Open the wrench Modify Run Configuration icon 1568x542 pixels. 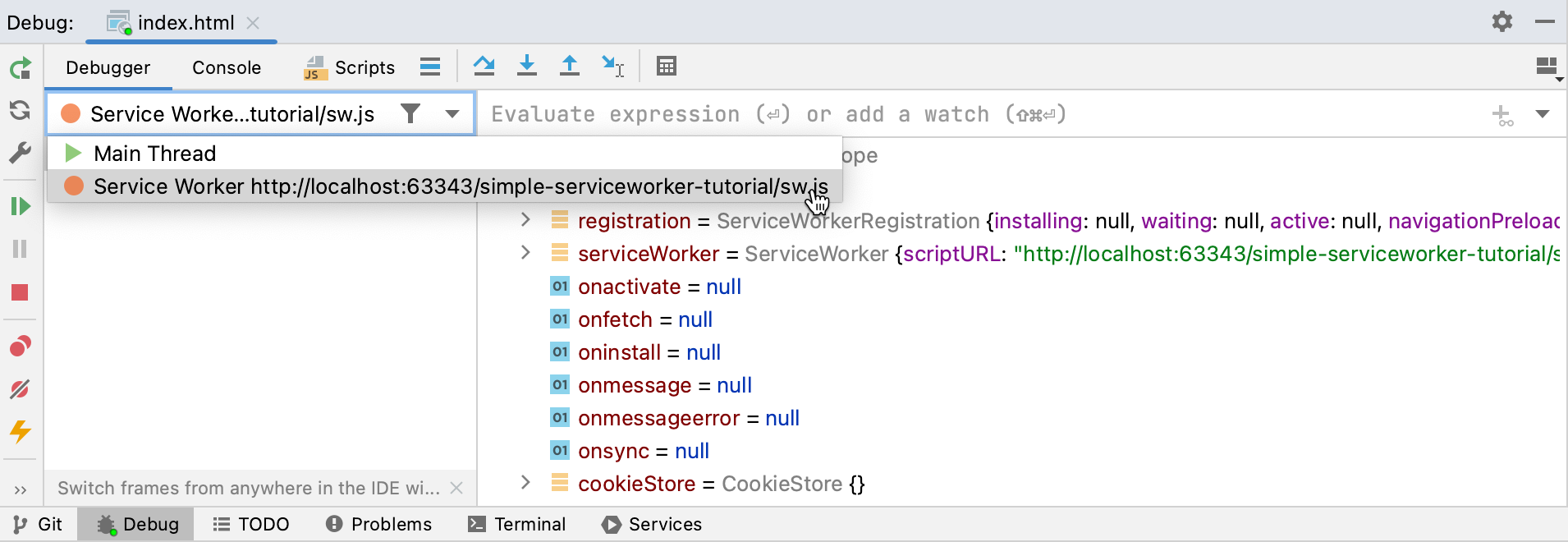click(x=21, y=153)
